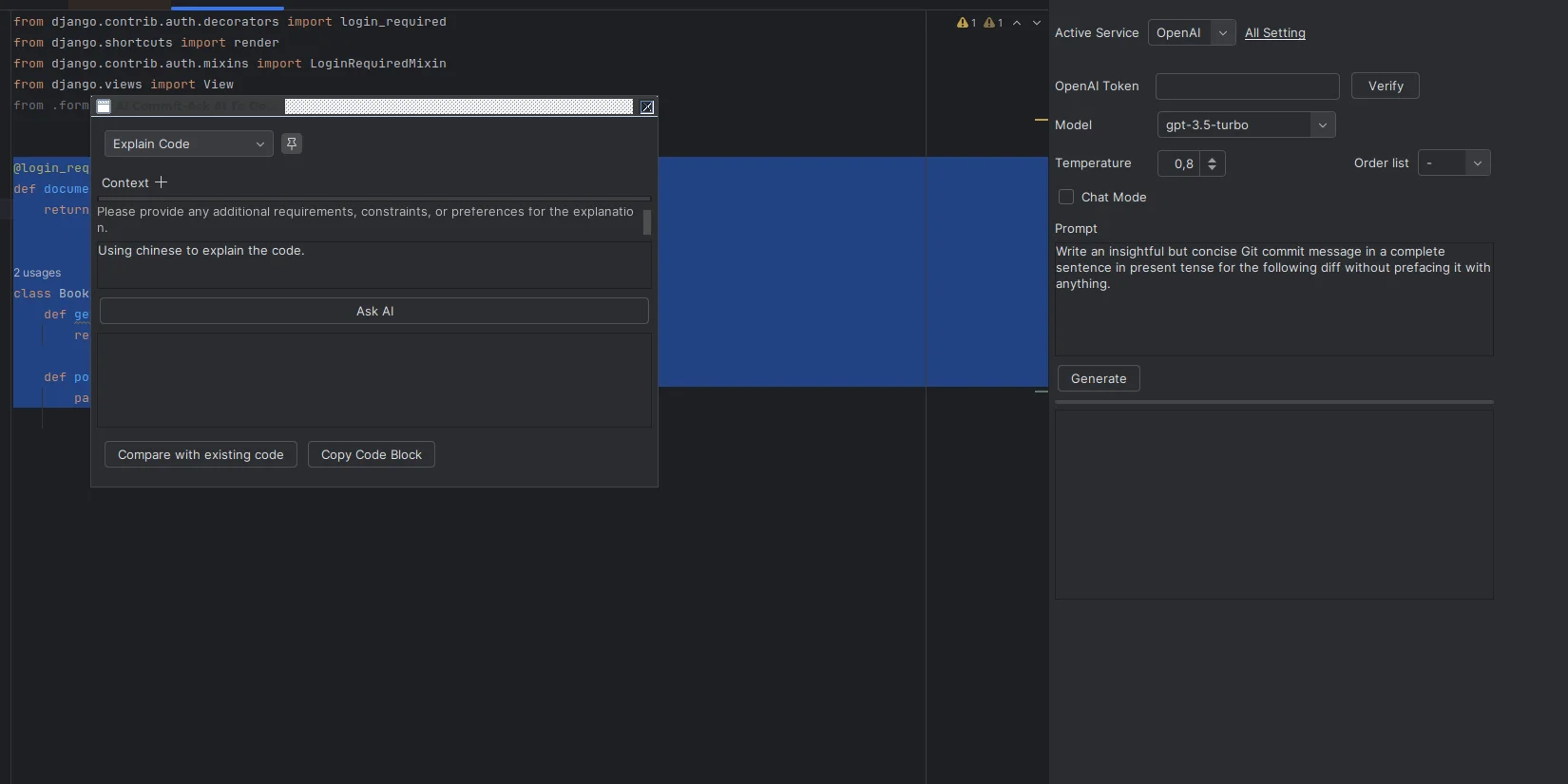
Task: Pin the Explain Code popup
Action: pos(292,143)
